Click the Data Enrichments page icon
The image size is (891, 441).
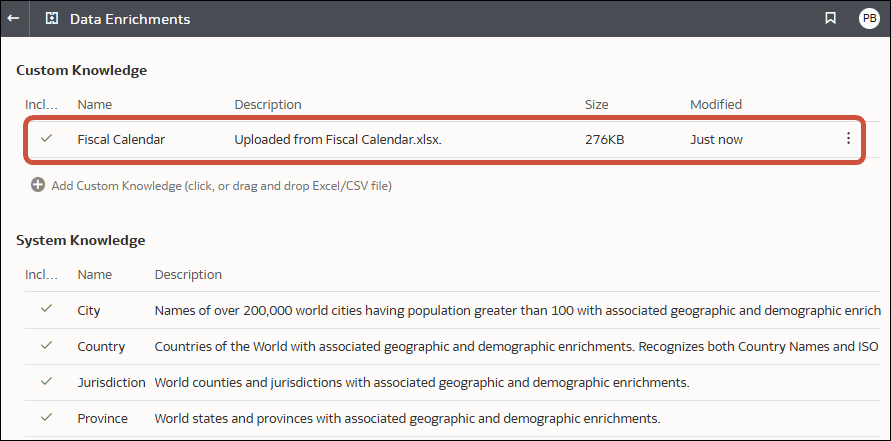pyautogui.click(x=52, y=19)
